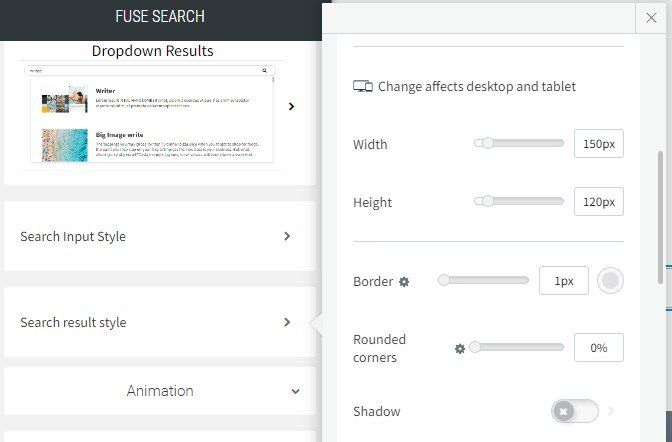Click the gear icon beside Rounded corners
Viewport: 672px width, 442px height.
click(460, 348)
